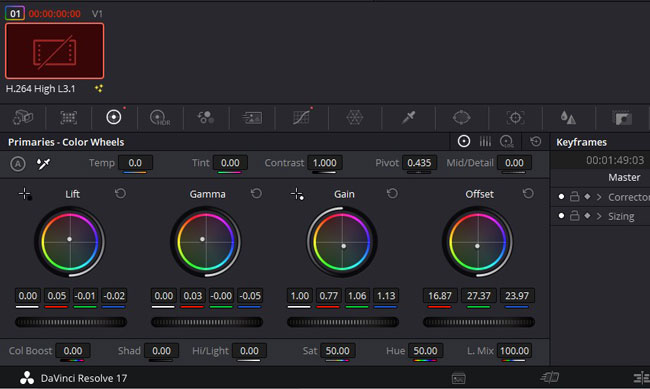Click the L. Mix value field
The width and height of the screenshot is (650, 389).
pyautogui.click(x=514, y=351)
